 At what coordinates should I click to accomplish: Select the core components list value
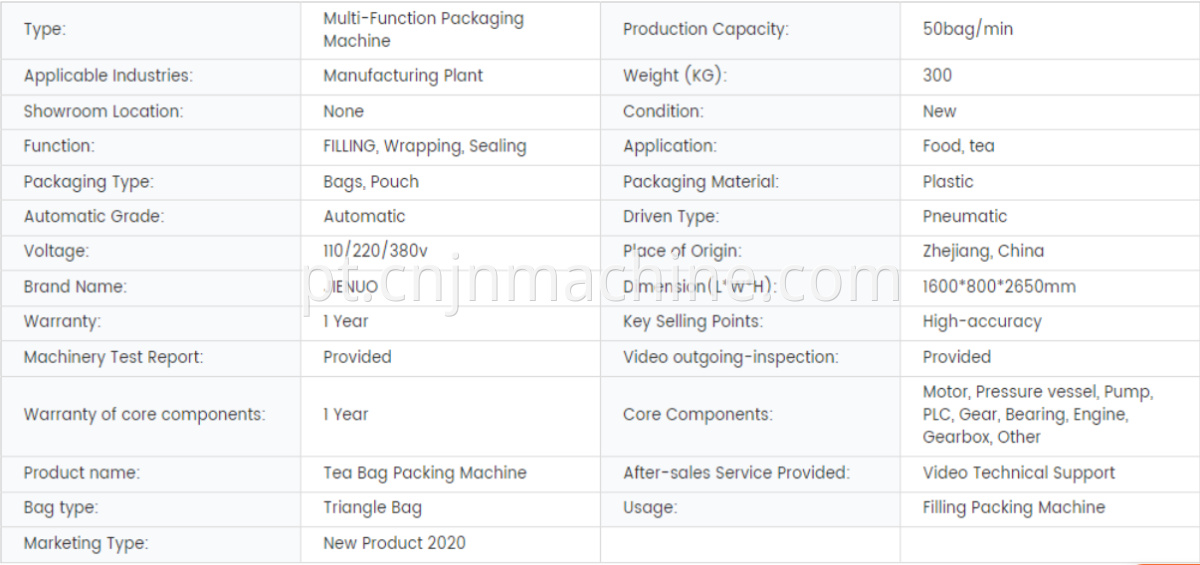coord(1037,415)
